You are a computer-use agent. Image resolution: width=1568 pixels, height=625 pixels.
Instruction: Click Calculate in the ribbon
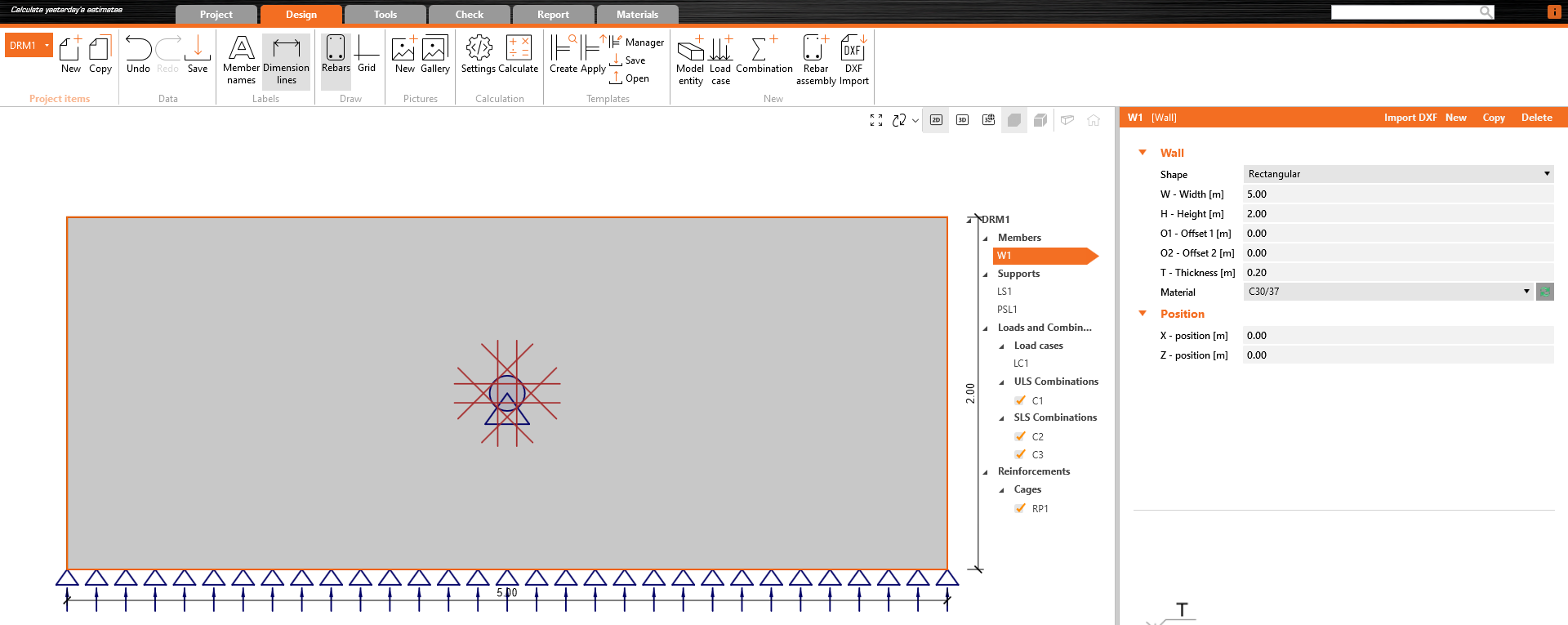point(519,56)
